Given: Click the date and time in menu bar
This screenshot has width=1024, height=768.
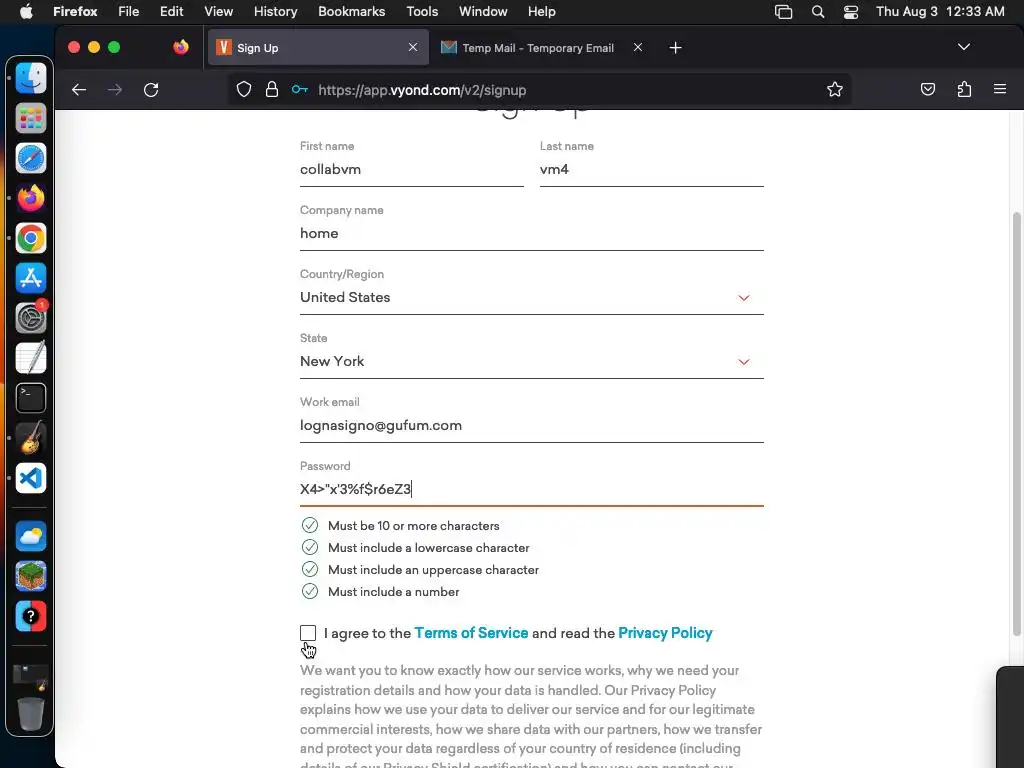Looking at the screenshot, I should tap(940, 12).
